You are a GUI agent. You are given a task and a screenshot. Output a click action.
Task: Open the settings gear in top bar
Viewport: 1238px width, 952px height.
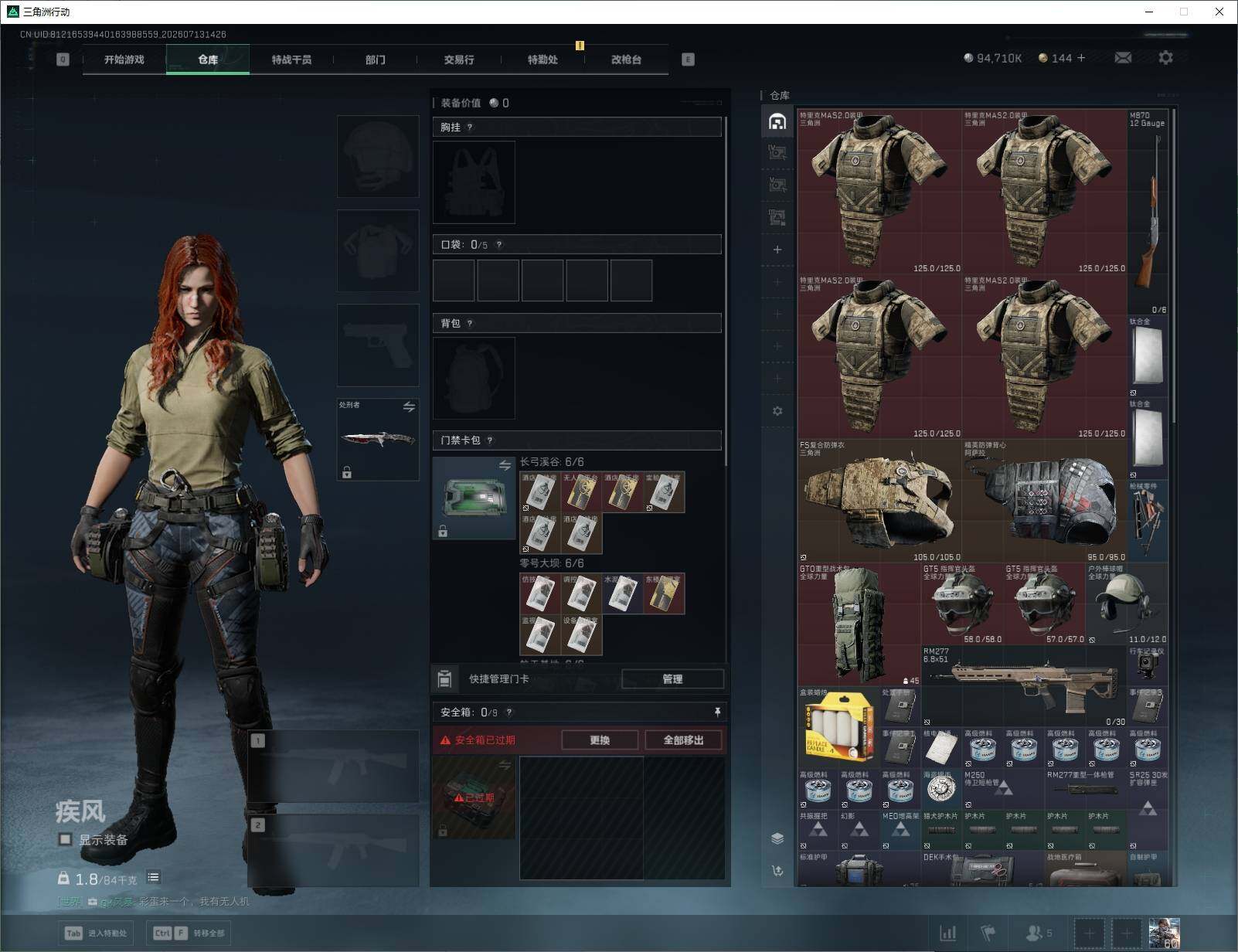(x=1165, y=58)
